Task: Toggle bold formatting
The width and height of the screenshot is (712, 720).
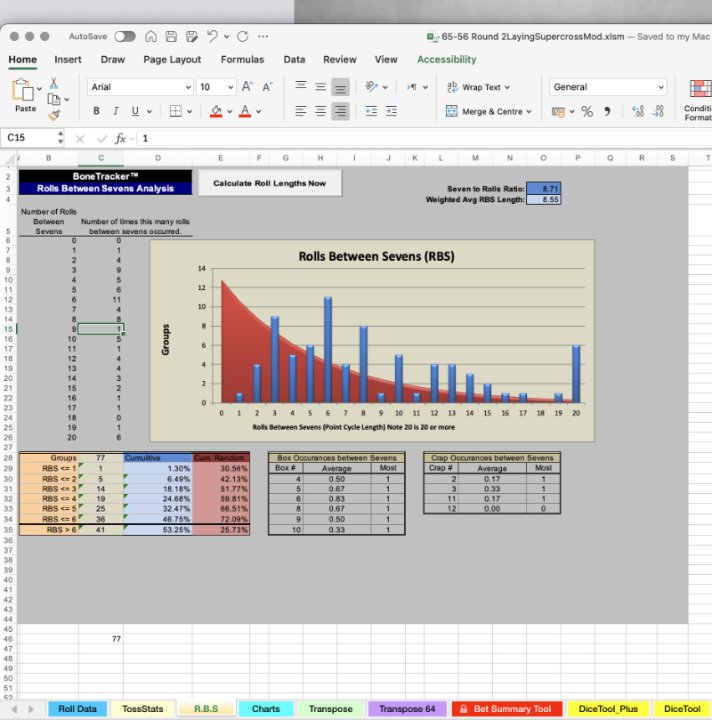Action: coord(96,111)
